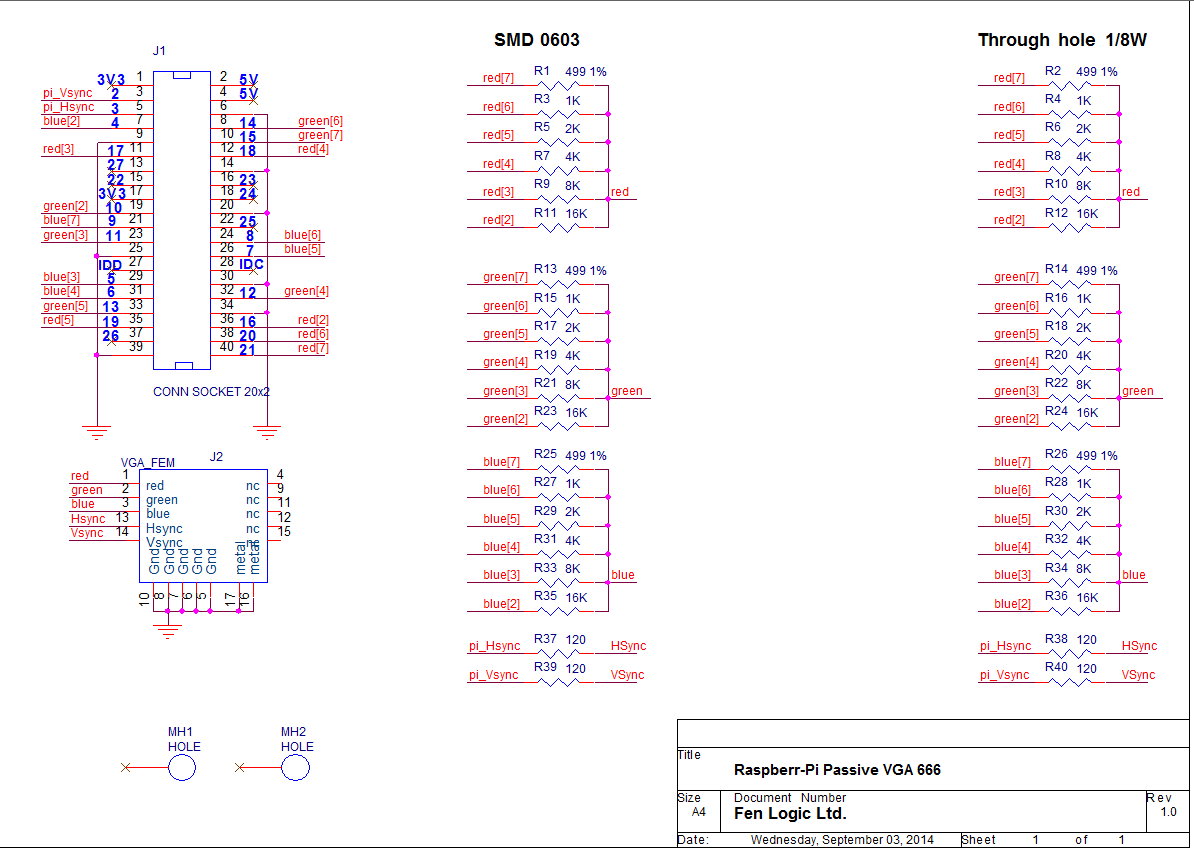Select the R12 reference designator label

click(x=1056, y=213)
